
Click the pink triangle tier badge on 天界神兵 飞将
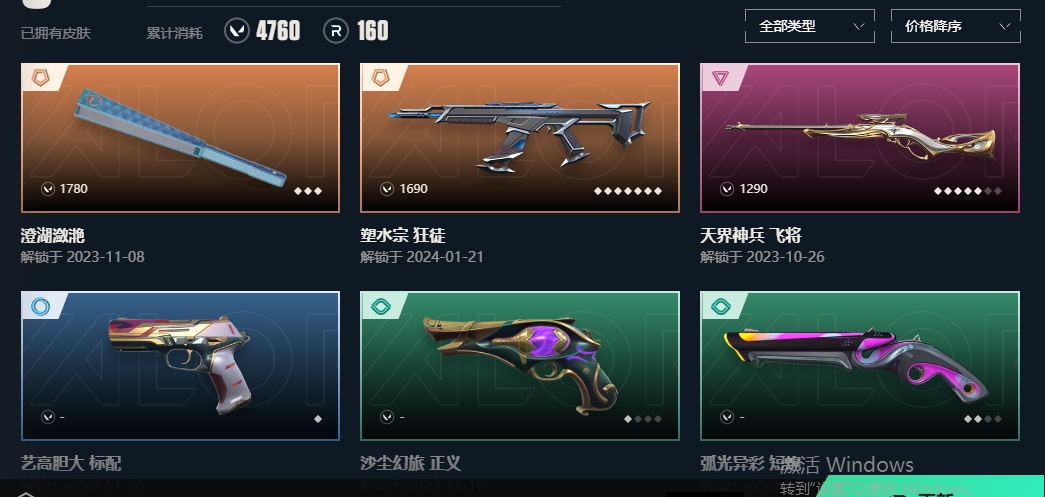click(720, 79)
